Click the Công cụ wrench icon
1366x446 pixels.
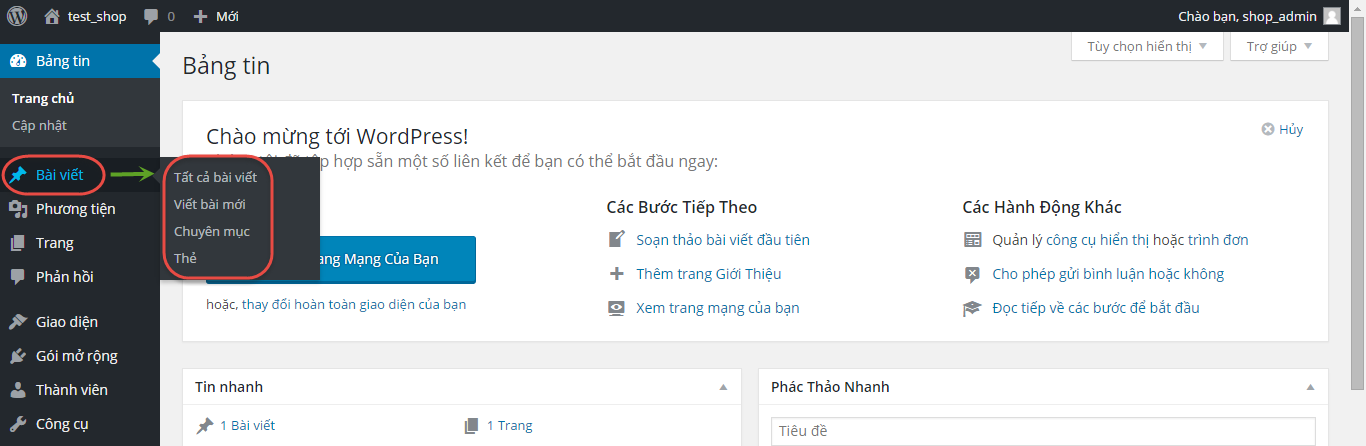18,424
